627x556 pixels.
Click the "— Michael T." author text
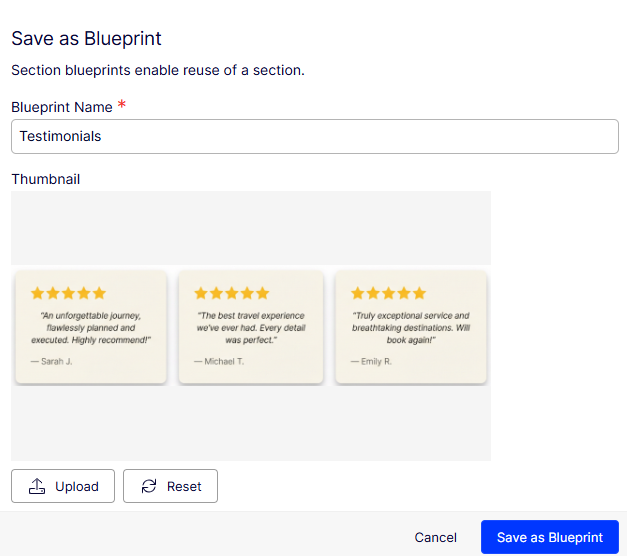(219, 362)
